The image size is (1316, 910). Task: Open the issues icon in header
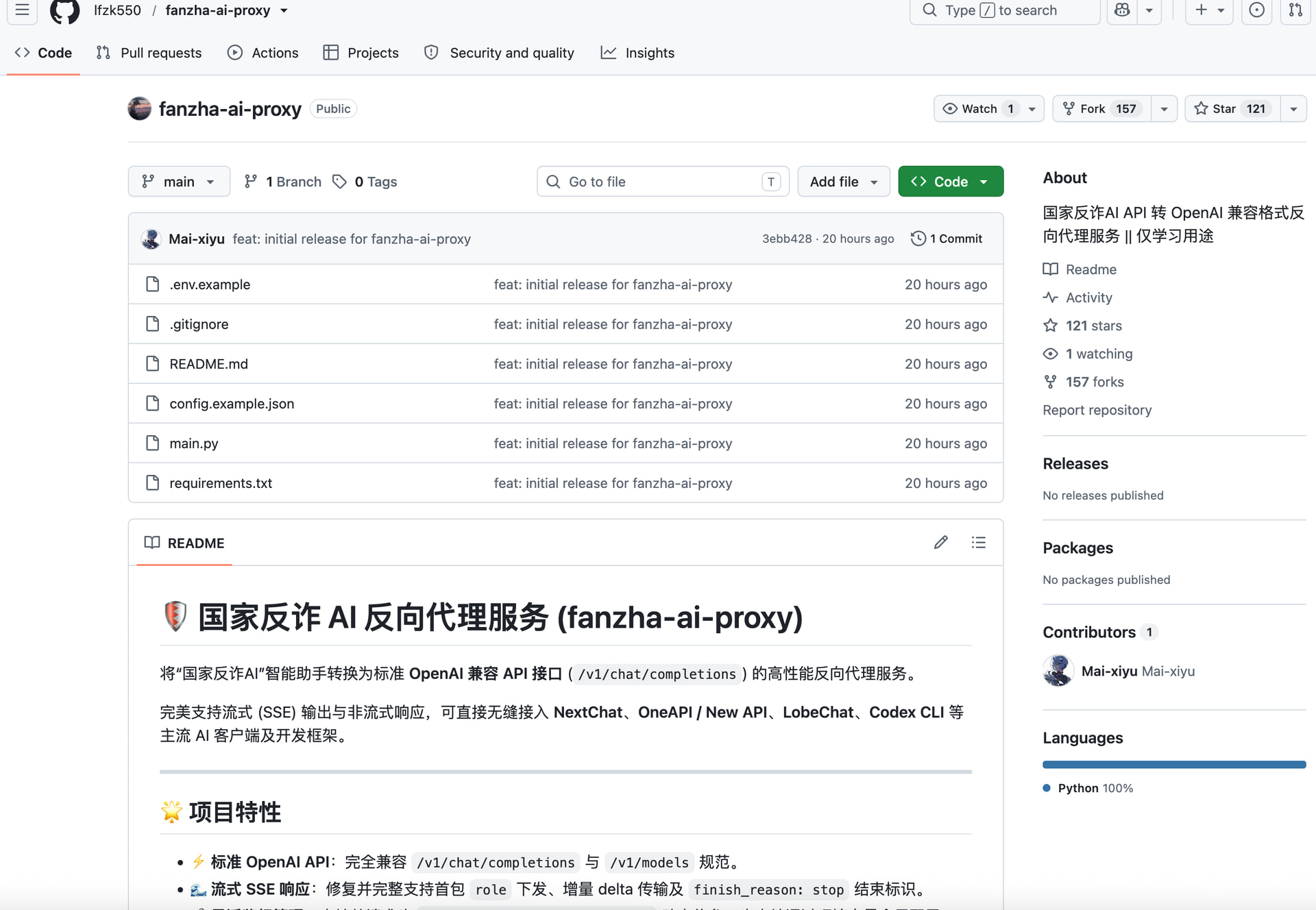click(1257, 10)
